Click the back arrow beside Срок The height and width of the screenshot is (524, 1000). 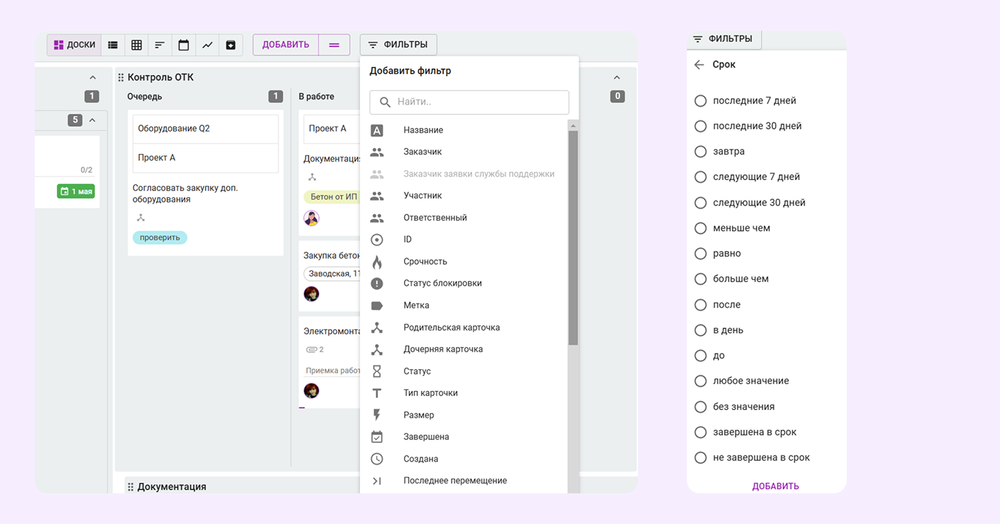click(x=699, y=65)
